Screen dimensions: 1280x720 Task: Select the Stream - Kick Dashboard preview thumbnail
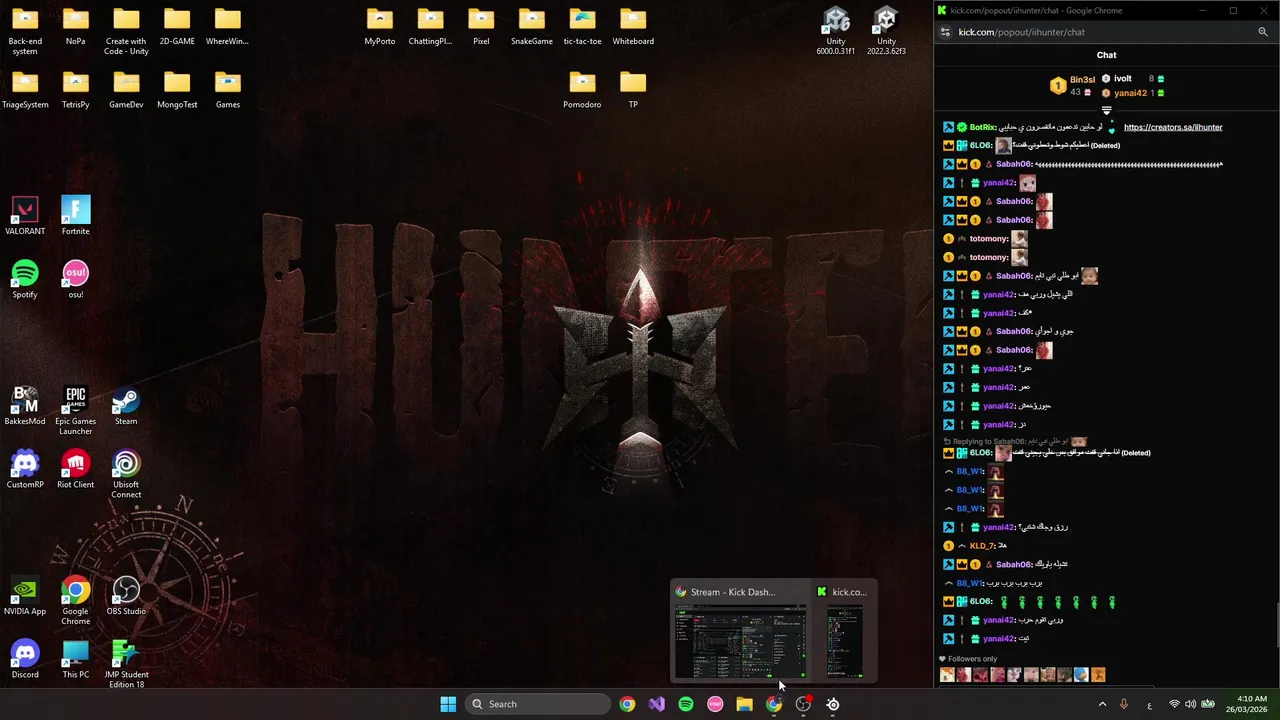click(x=739, y=631)
